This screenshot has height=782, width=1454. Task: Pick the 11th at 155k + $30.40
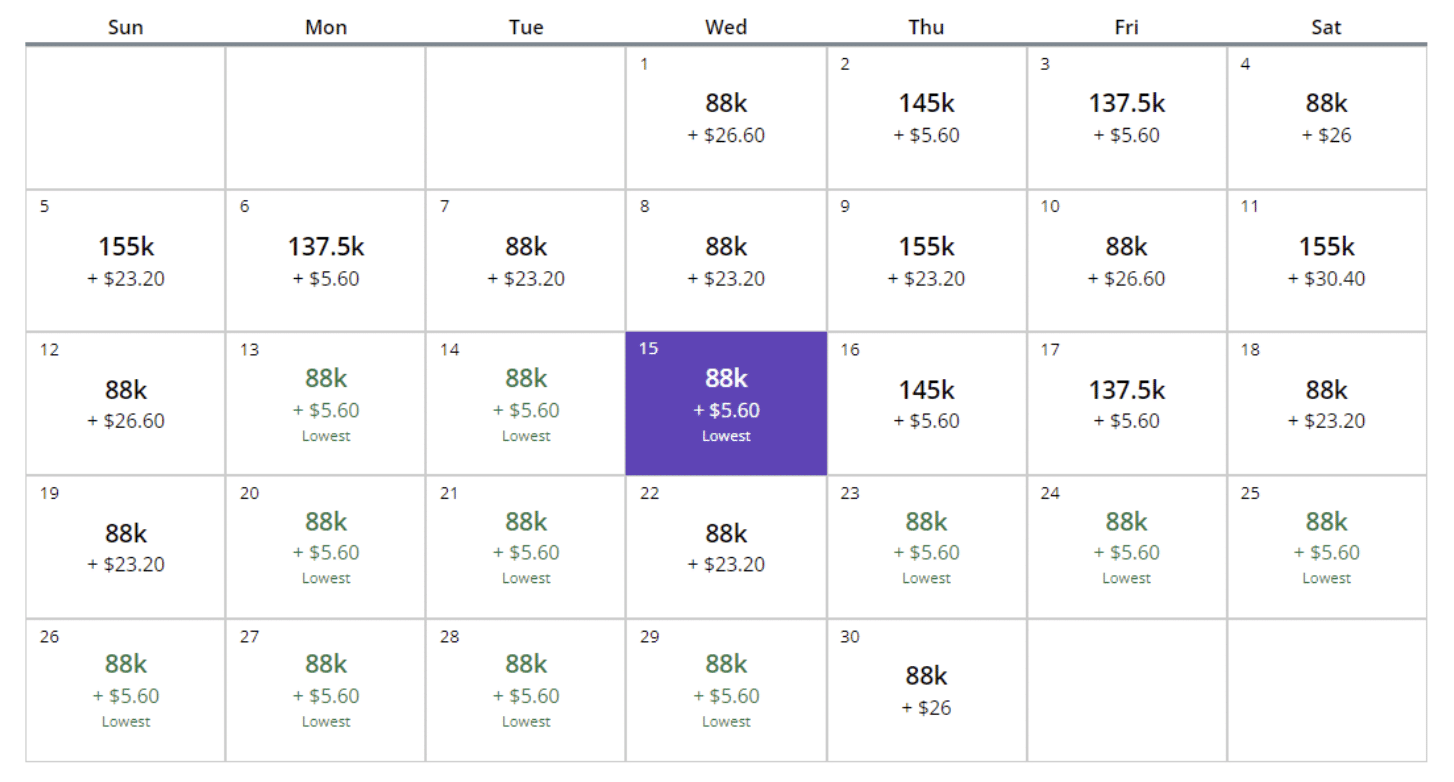pos(1326,260)
